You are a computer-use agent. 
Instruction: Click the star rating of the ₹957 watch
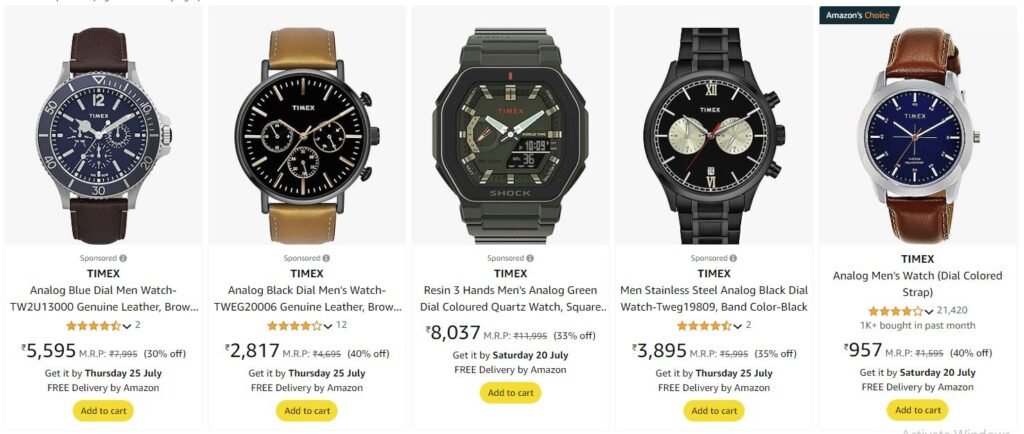point(895,311)
